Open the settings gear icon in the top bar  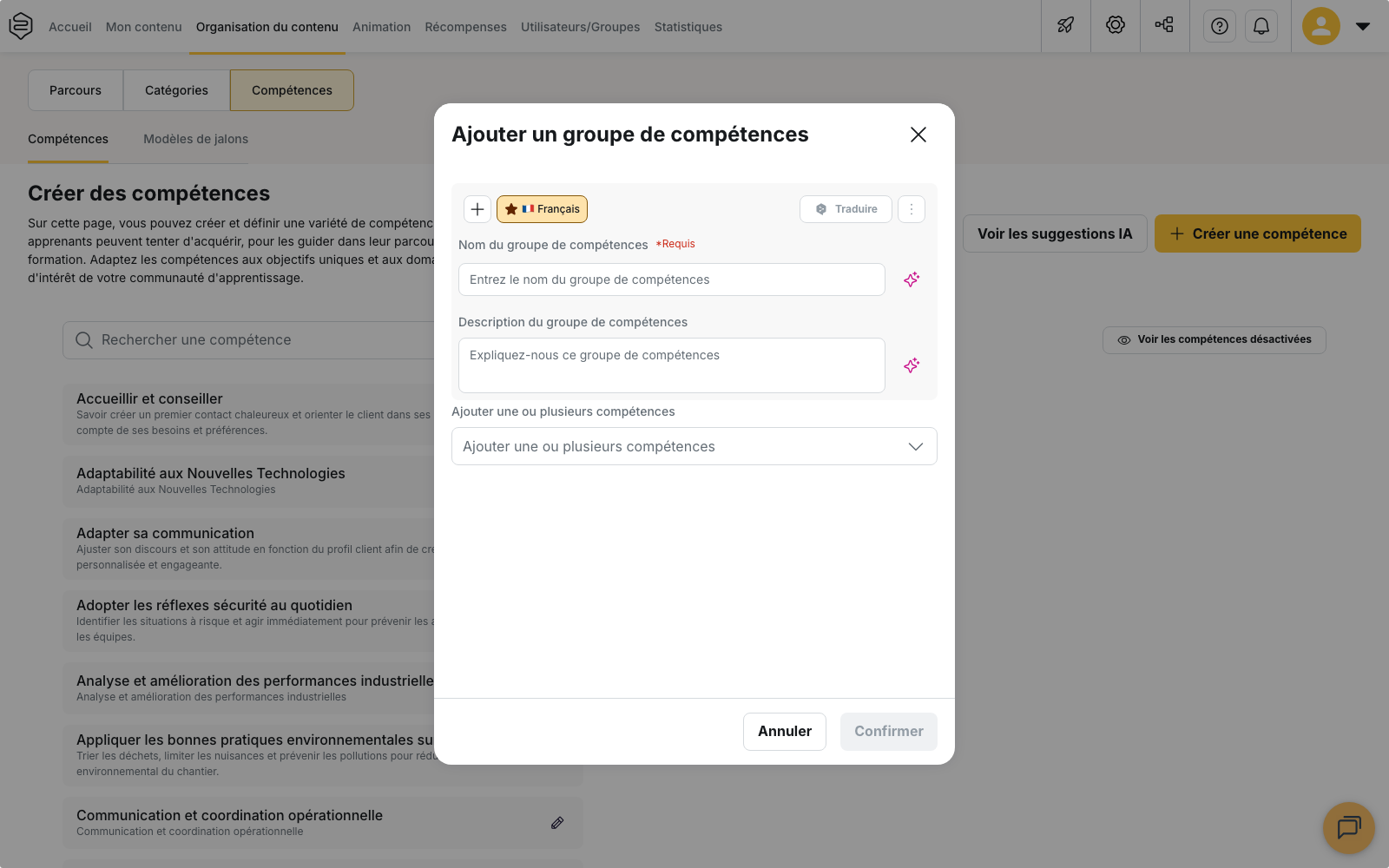(x=1116, y=25)
